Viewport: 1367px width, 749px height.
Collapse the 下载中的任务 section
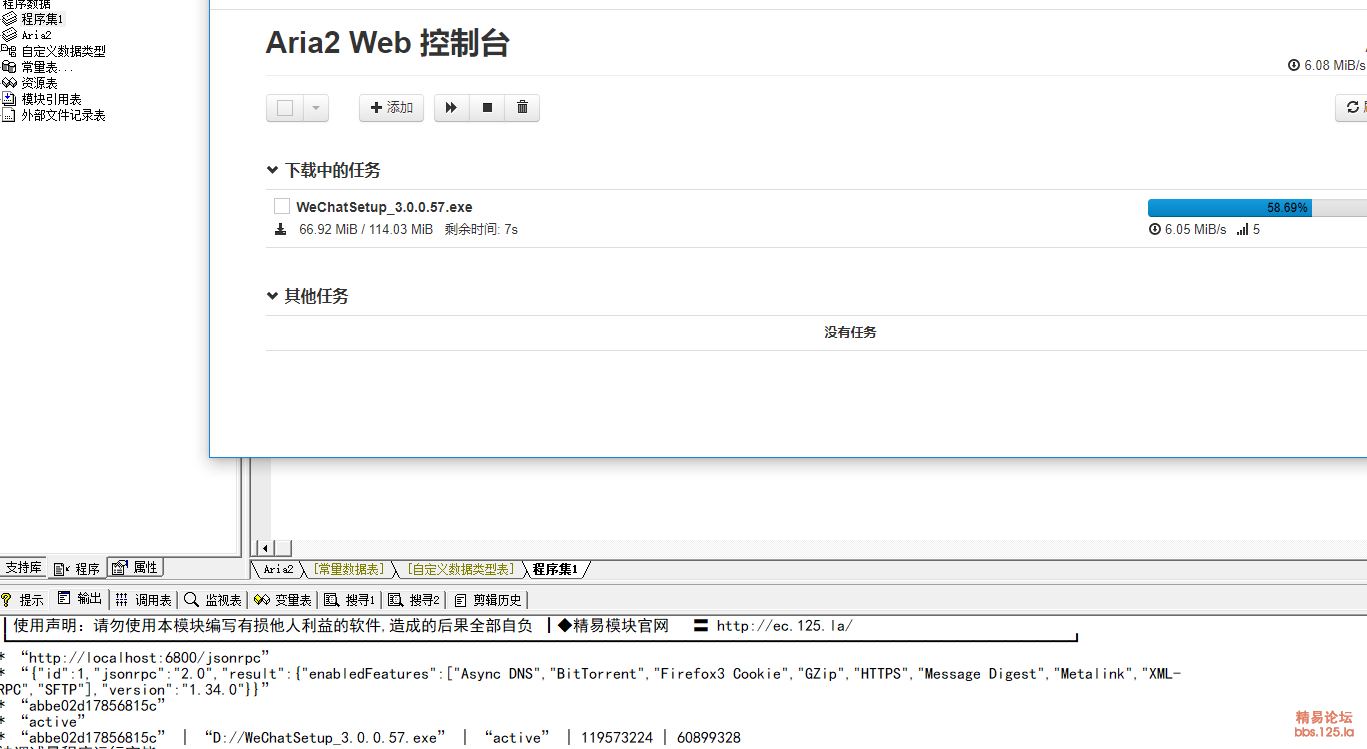coord(272,171)
